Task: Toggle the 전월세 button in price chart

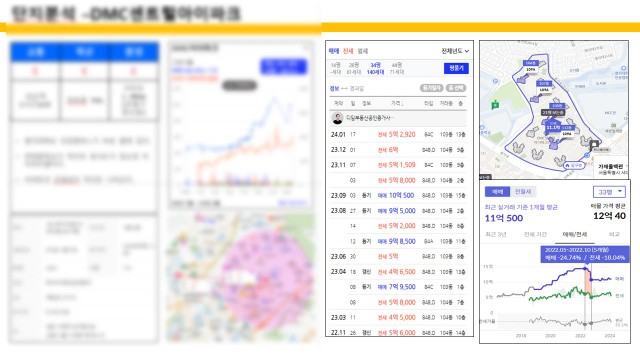Action: click(523, 192)
